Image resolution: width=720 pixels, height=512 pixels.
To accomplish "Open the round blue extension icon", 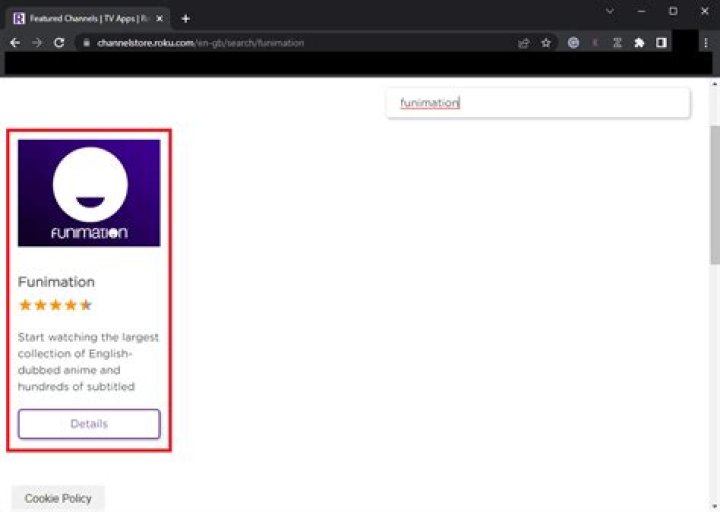I will coord(573,43).
